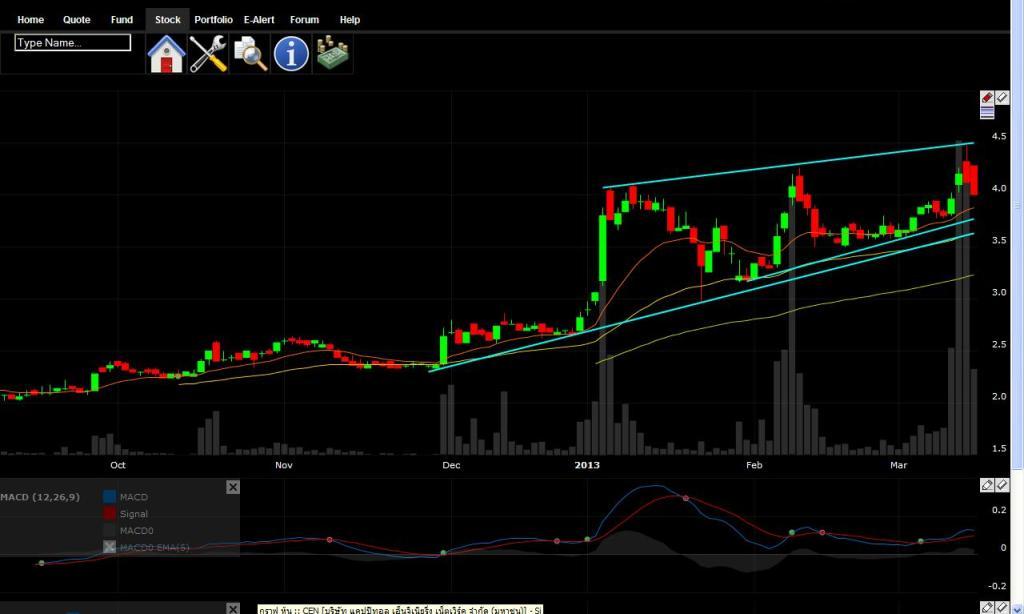Toggle the blue MACD line swatch
The width and height of the screenshot is (1024, 614).
tap(110, 497)
